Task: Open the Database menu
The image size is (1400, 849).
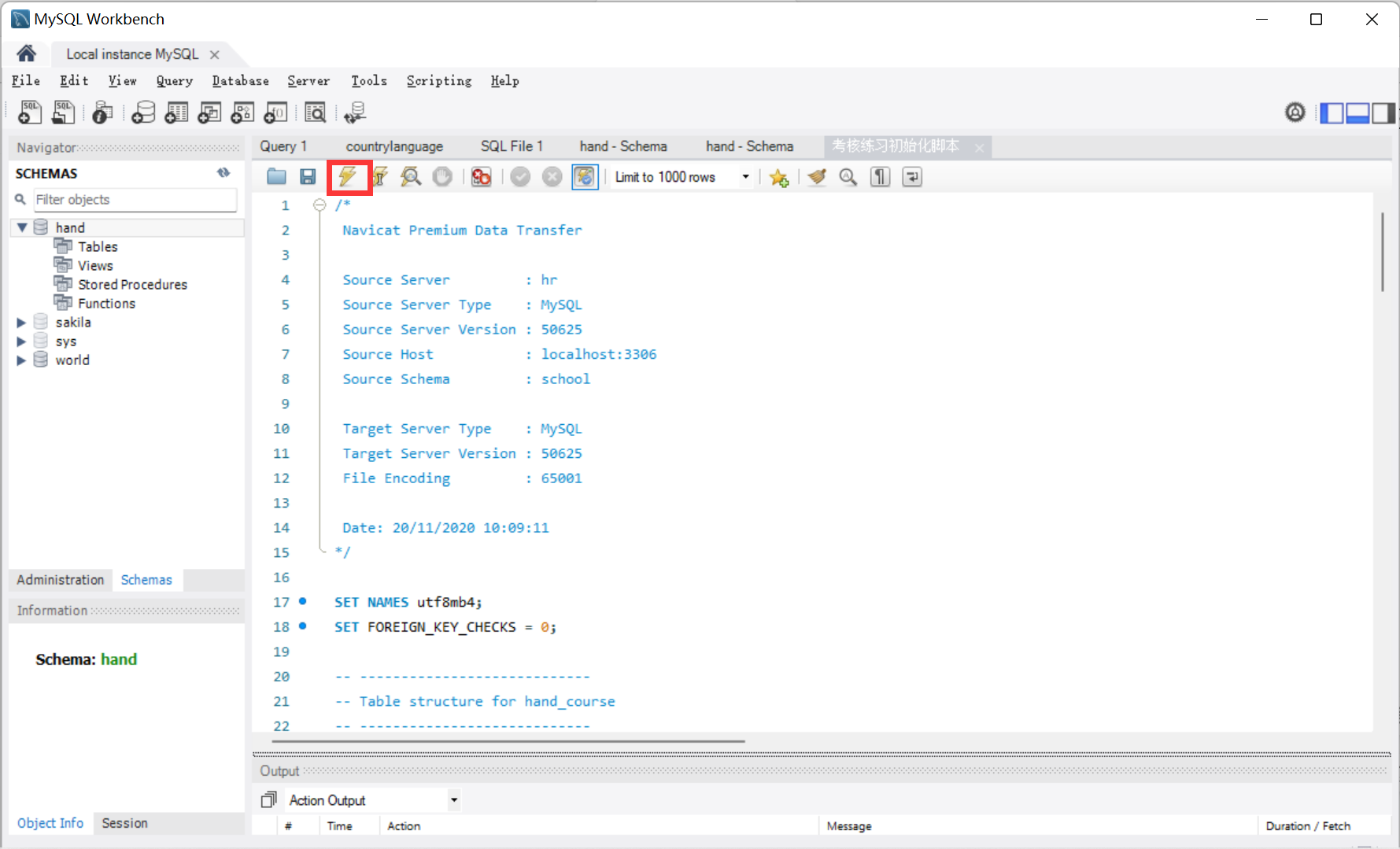Action: click(240, 80)
